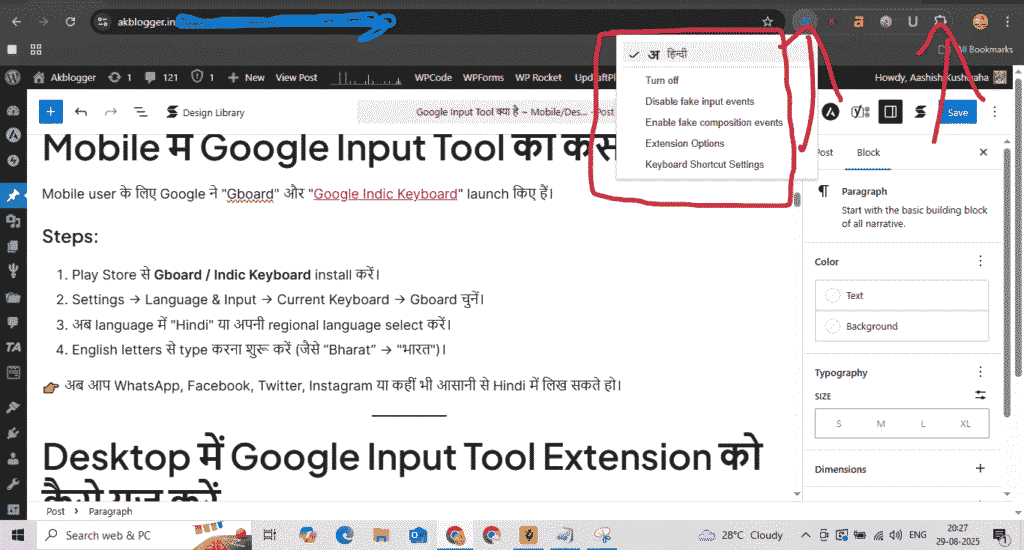Click the red K extension icon
Viewport: 1024px width, 550px height.
point(831,22)
